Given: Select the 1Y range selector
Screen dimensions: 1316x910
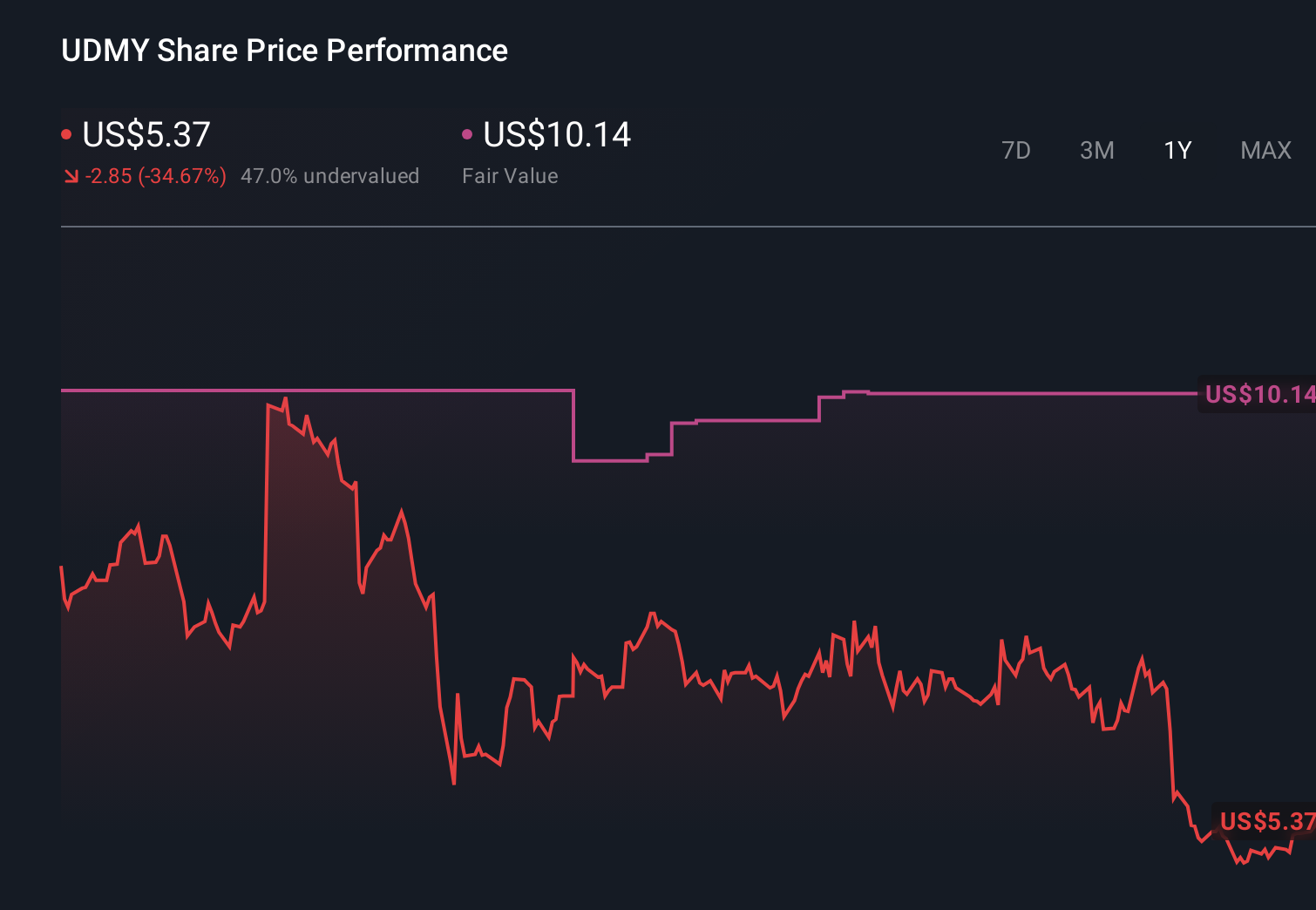Looking at the screenshot, I should coord(1177,150).
